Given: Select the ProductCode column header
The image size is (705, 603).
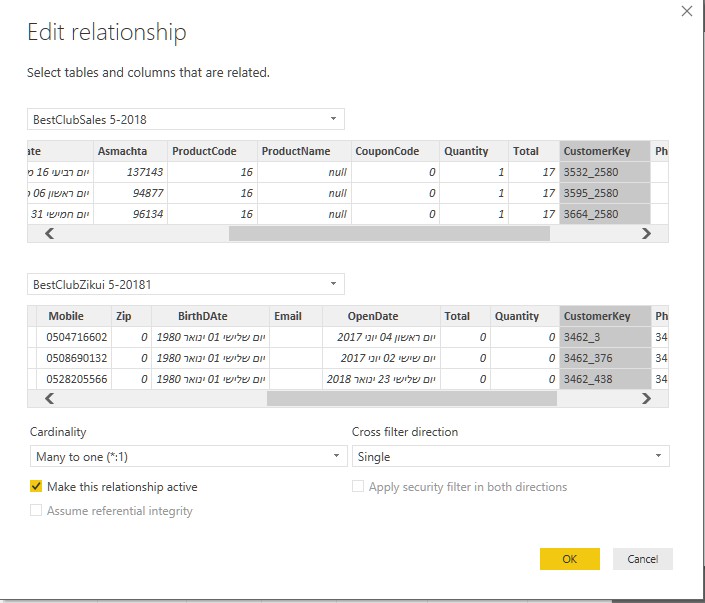Looking at the screenshot, I should tap(212, 151).
